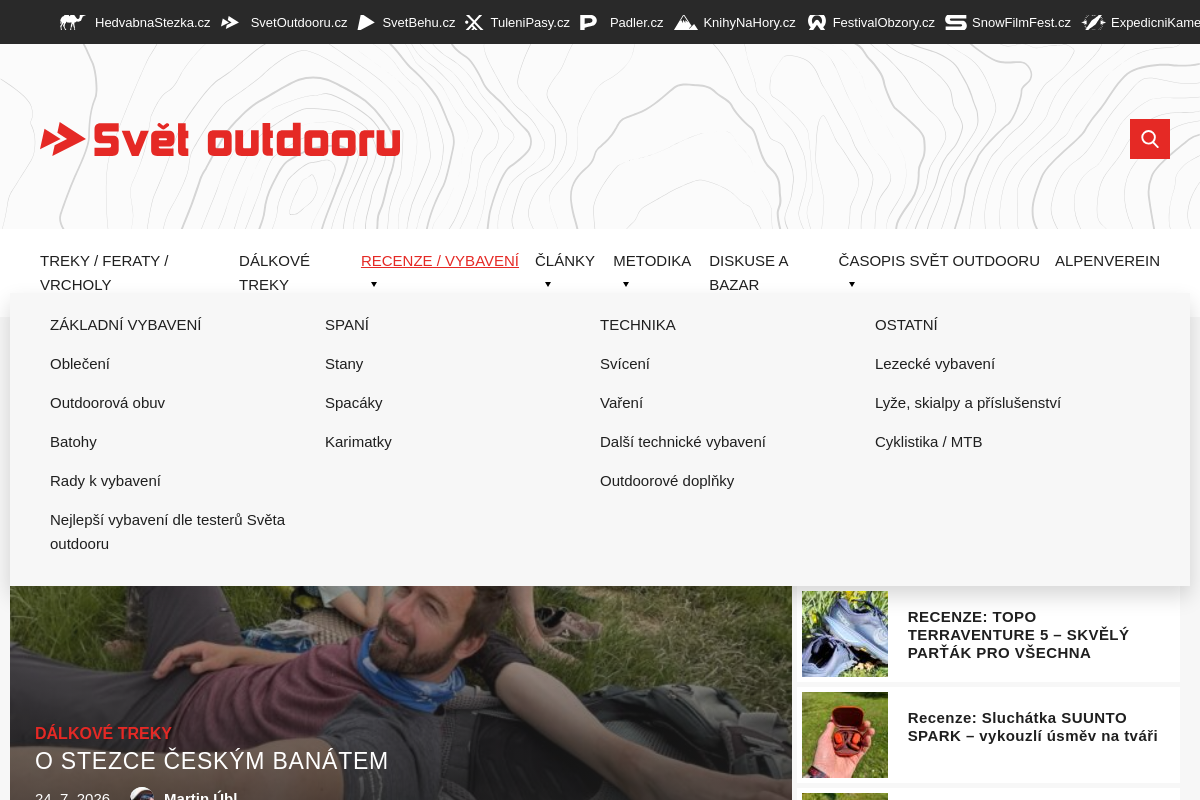Expand the Metodika dropdown arrow
The width and height of the screenshot is (1200, 800).
click(626, 284)
